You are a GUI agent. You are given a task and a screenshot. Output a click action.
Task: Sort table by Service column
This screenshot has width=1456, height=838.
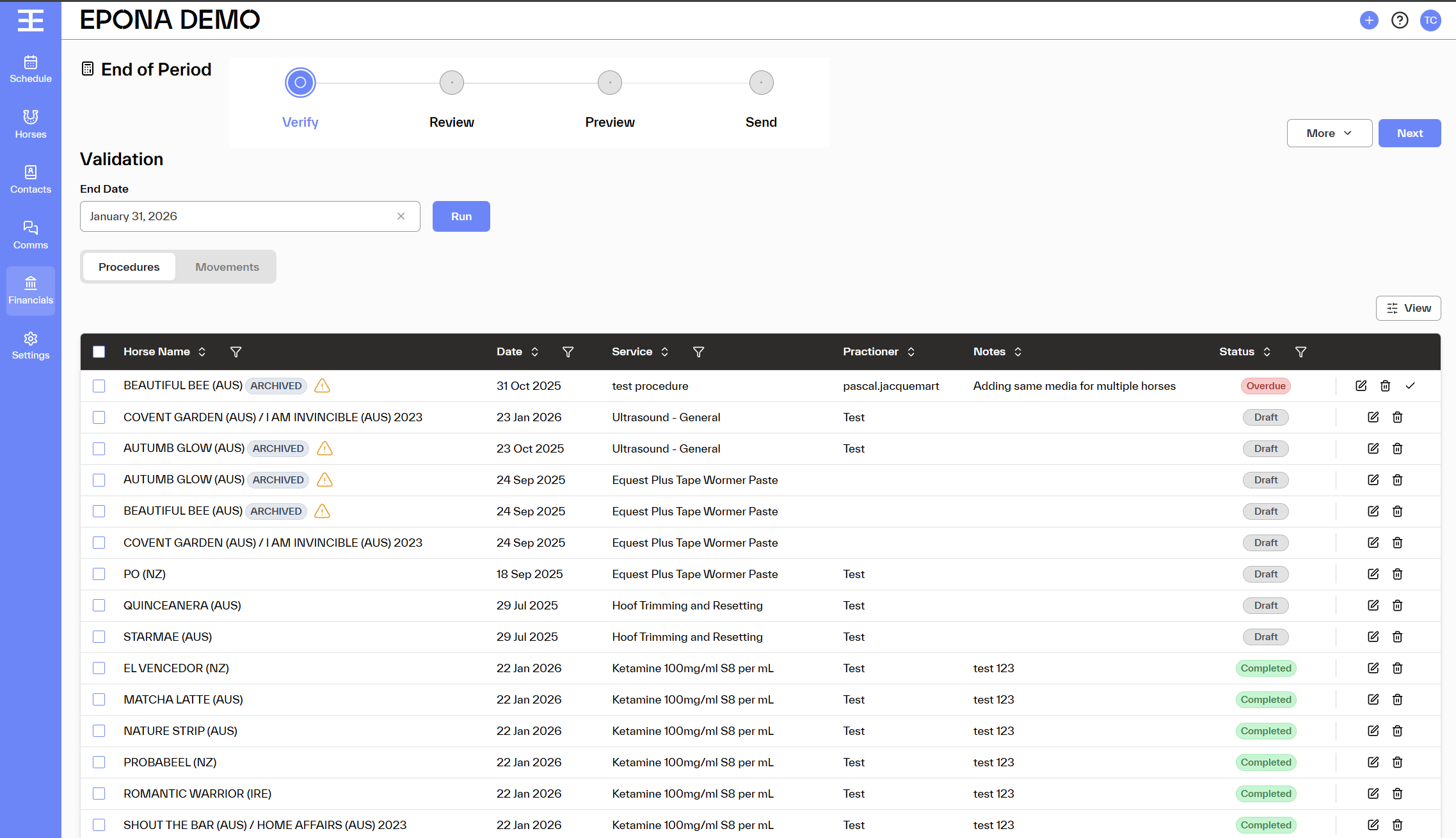664,352
